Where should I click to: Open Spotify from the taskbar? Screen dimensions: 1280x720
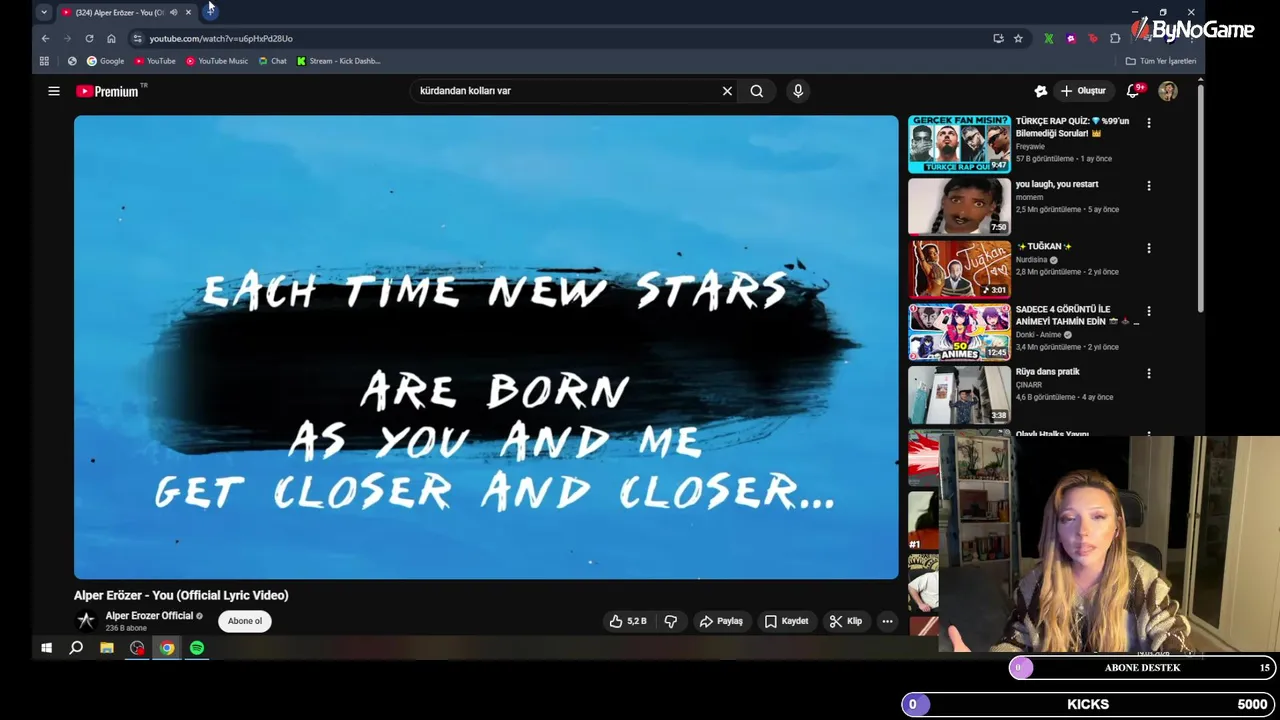pos(197,648)
